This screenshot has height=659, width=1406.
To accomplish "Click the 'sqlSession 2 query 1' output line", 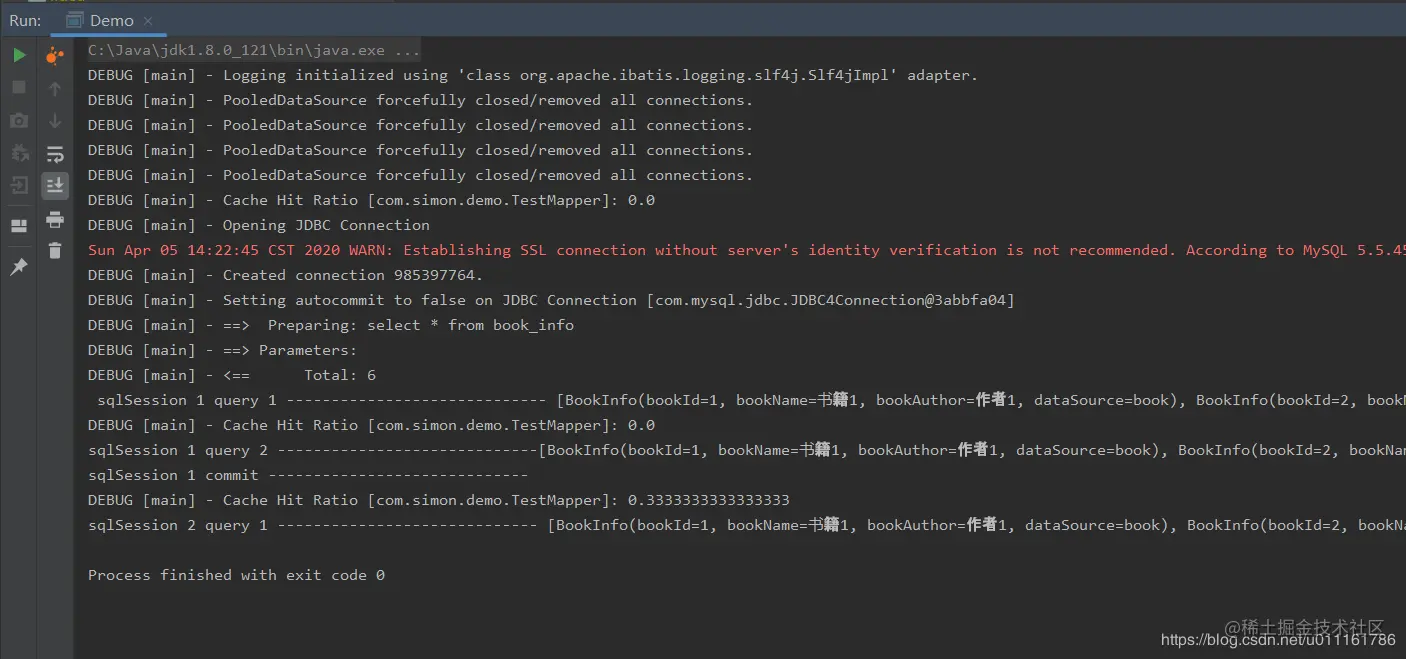I will click(746, 525).
